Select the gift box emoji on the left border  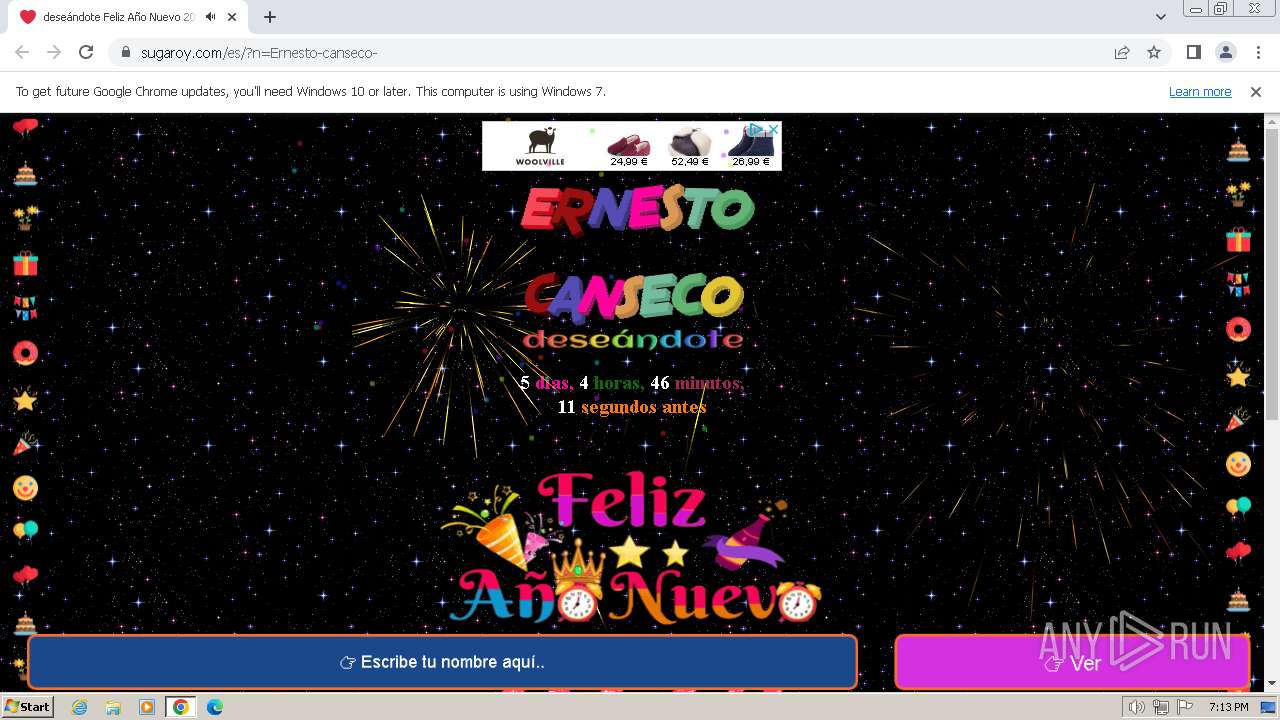(x=25, y=263)
